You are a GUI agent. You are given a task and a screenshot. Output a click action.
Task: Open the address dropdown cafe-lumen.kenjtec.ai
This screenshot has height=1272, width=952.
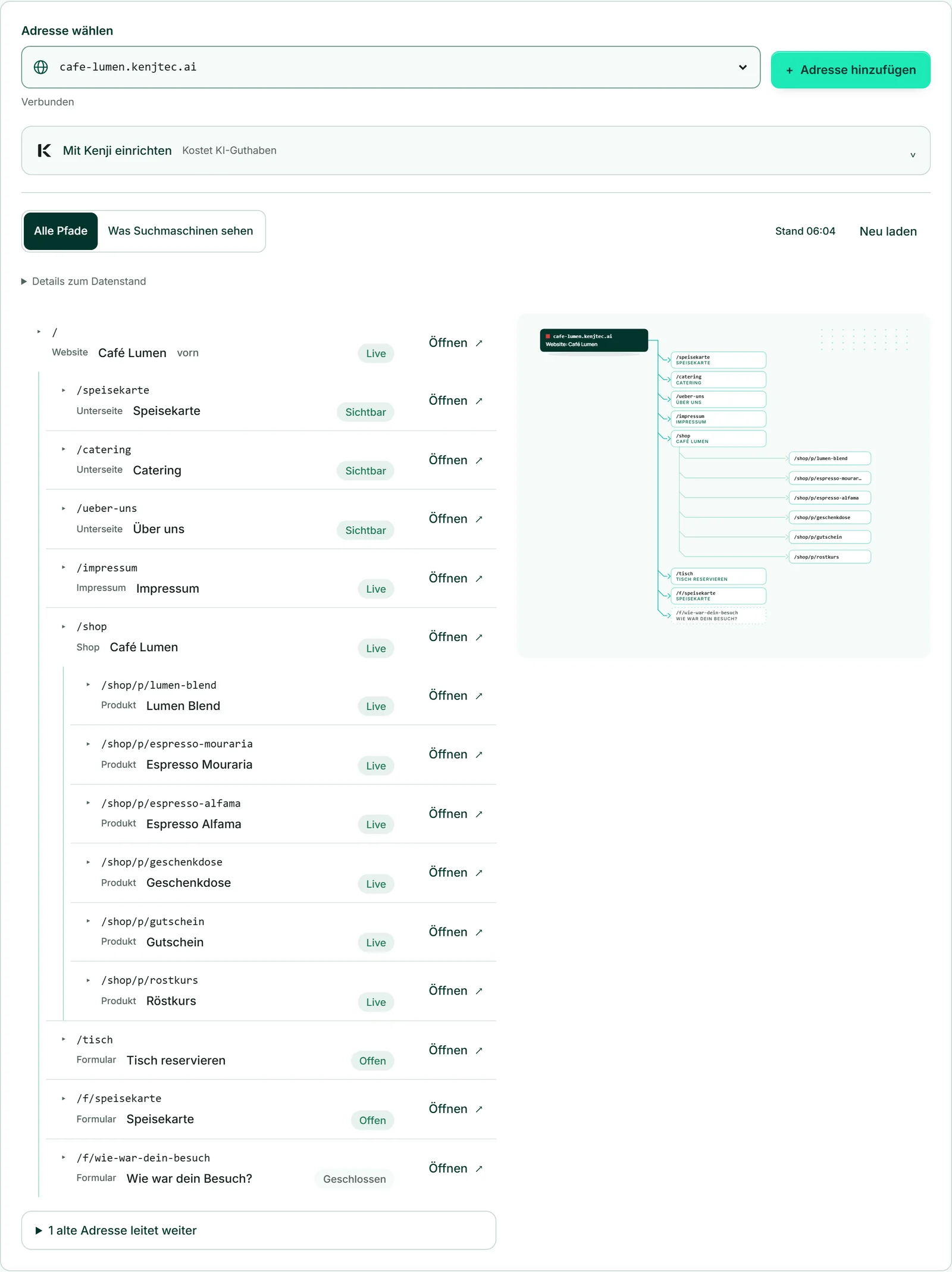click(x=391, y=67)
